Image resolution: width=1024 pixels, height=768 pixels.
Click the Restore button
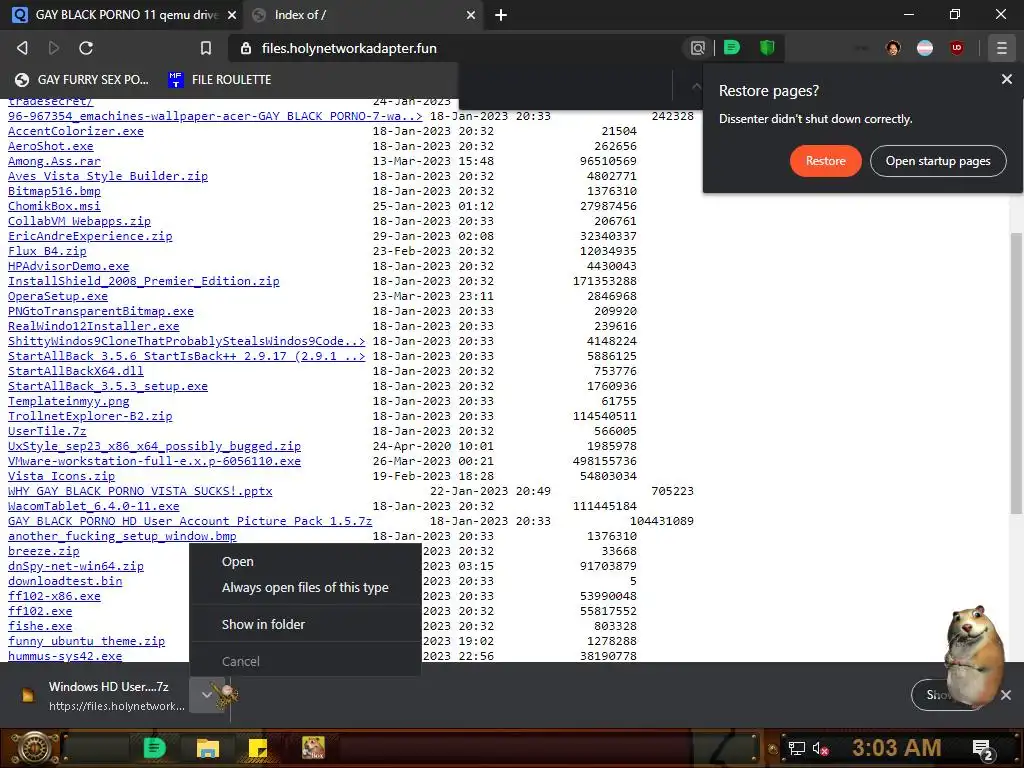(825, 161)
